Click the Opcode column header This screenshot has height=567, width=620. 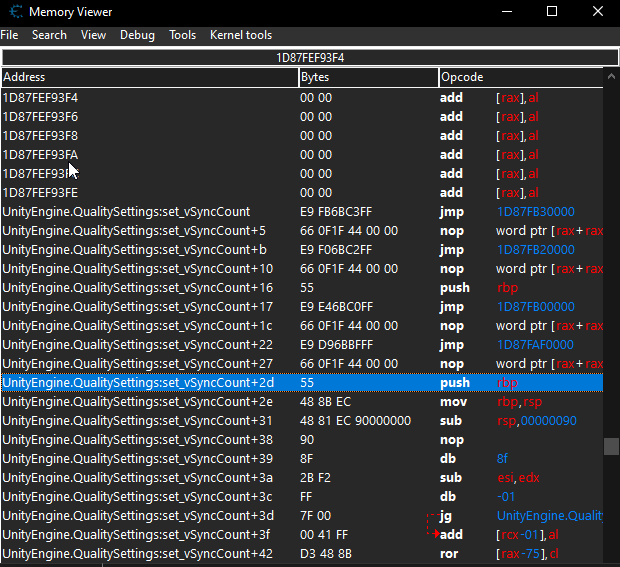tap(520, 77)
